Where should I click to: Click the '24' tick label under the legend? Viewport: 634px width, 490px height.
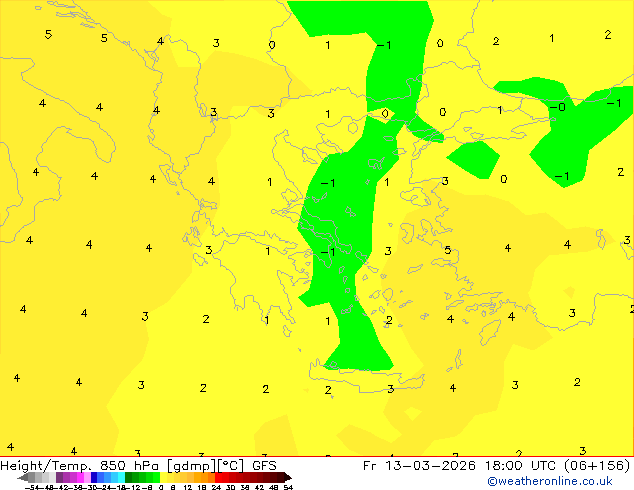pos(216,487)
